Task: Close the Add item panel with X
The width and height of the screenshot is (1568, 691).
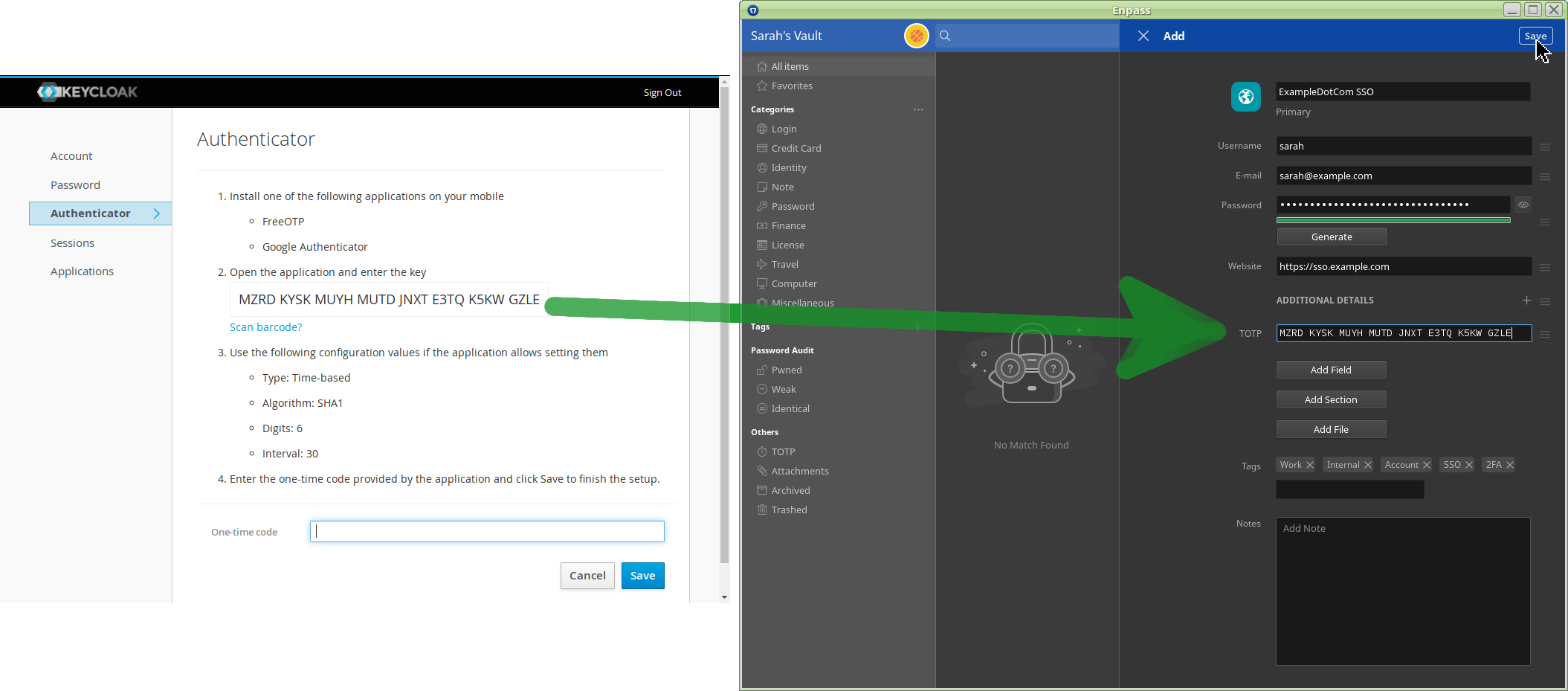Action: coord(1143,36)
